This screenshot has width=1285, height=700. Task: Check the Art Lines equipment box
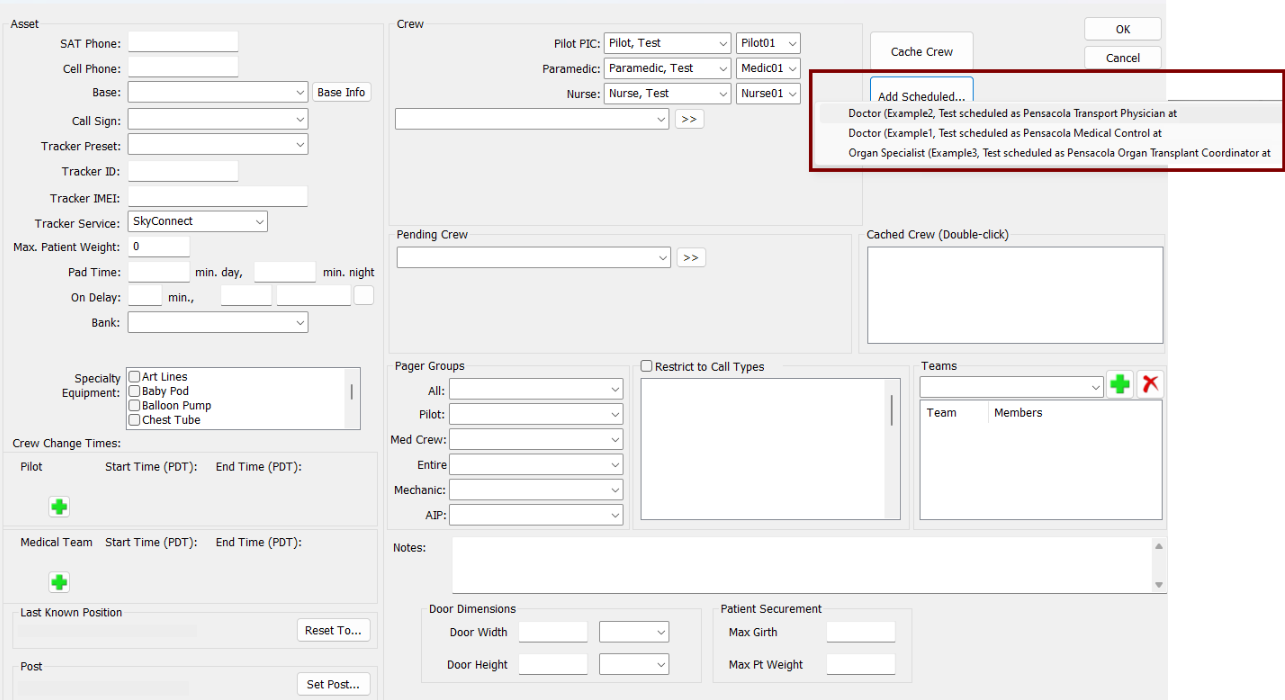coord(135,377)
